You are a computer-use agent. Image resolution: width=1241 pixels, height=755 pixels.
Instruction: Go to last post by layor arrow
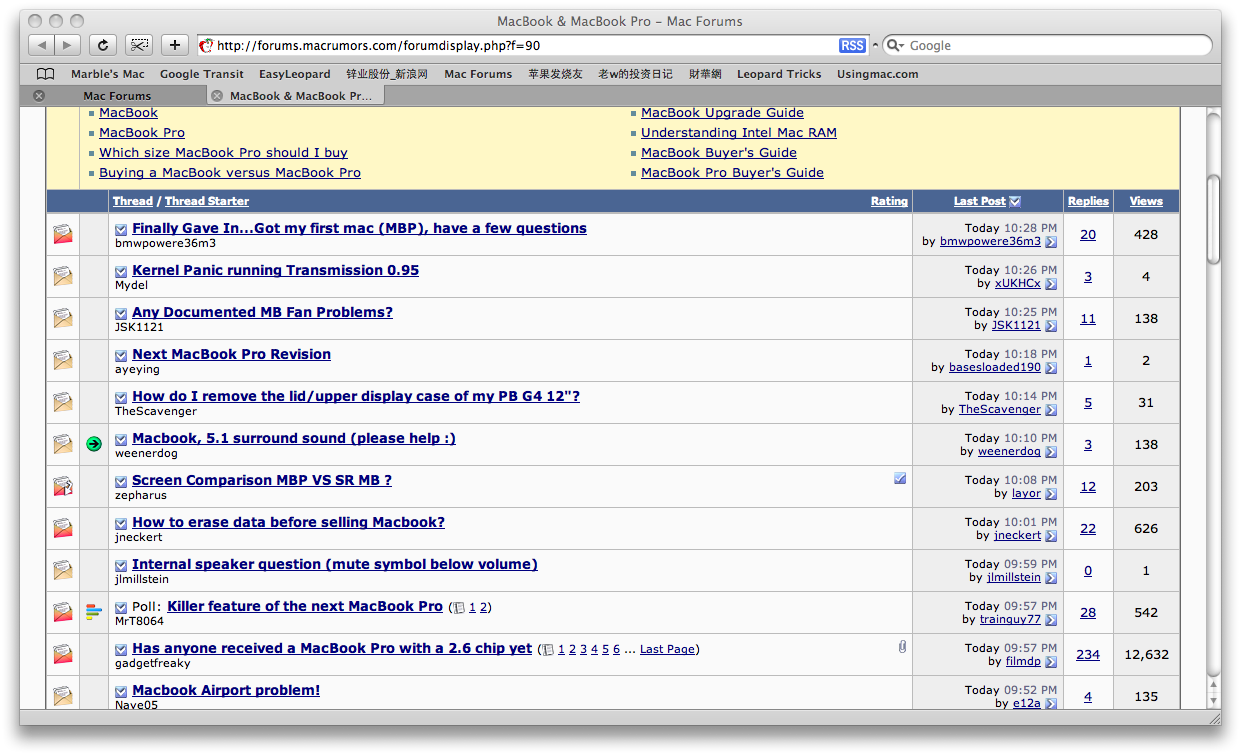coord(1051,494)
